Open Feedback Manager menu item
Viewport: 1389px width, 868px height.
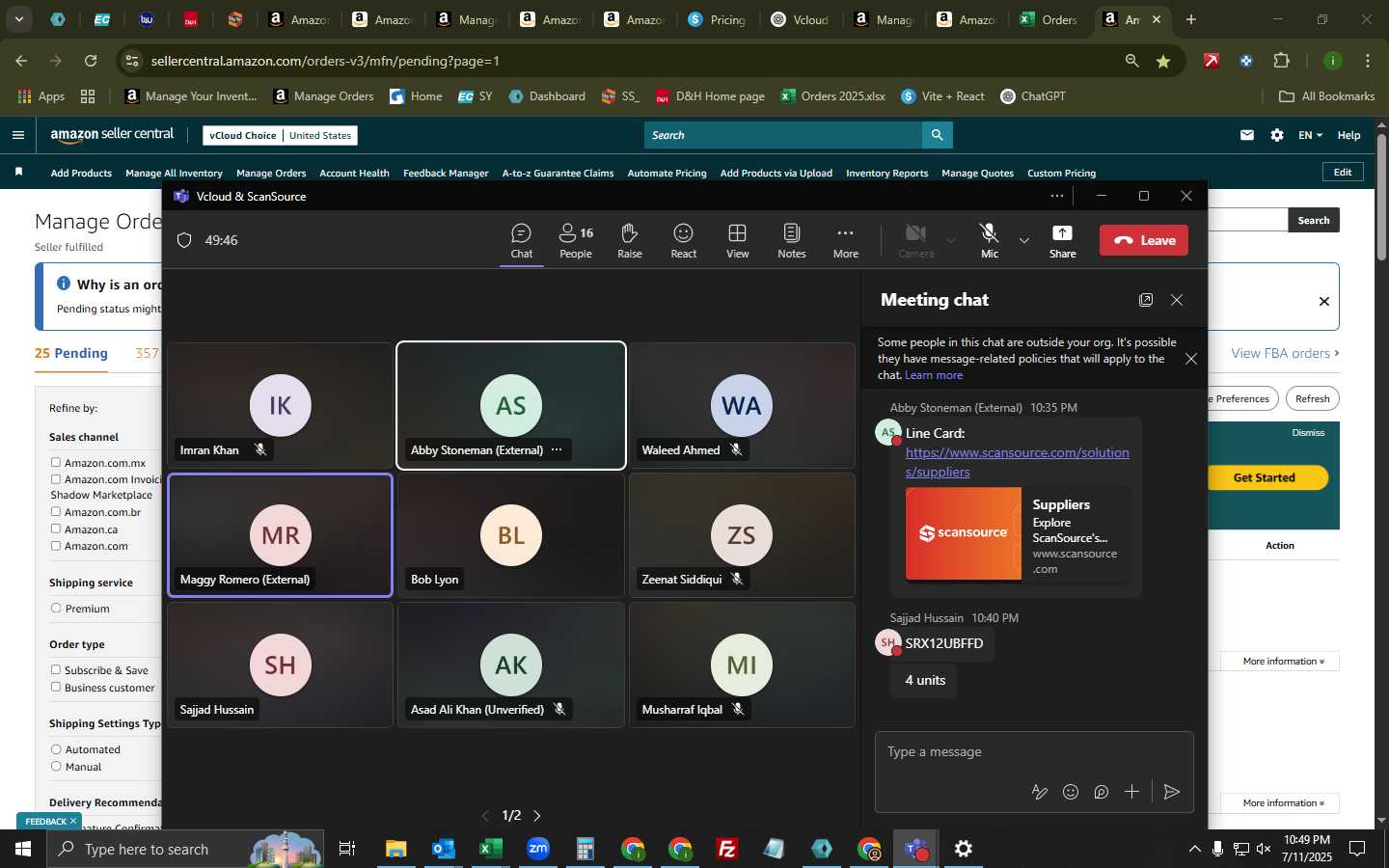click(446, 174)
